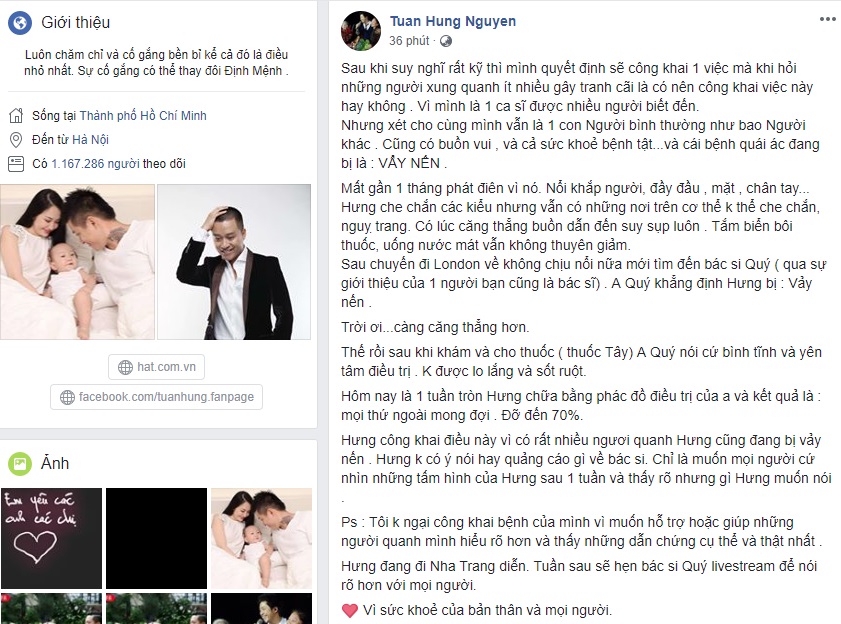Screen dimensions: 841x624
Task: Click the green Ảnh photos icon
Action: pos(20,463)
